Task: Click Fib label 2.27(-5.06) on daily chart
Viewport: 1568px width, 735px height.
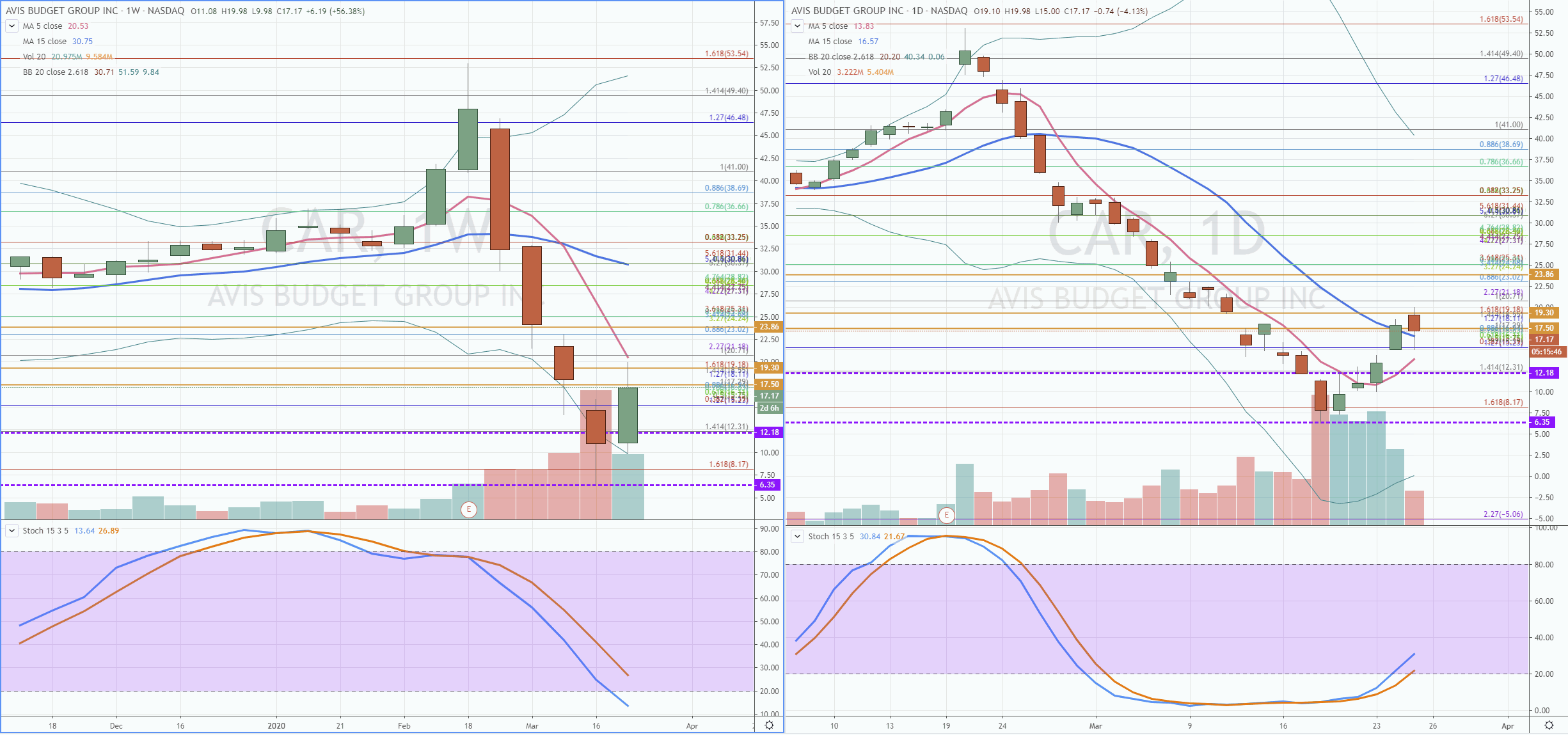Action: point(1503,514)
